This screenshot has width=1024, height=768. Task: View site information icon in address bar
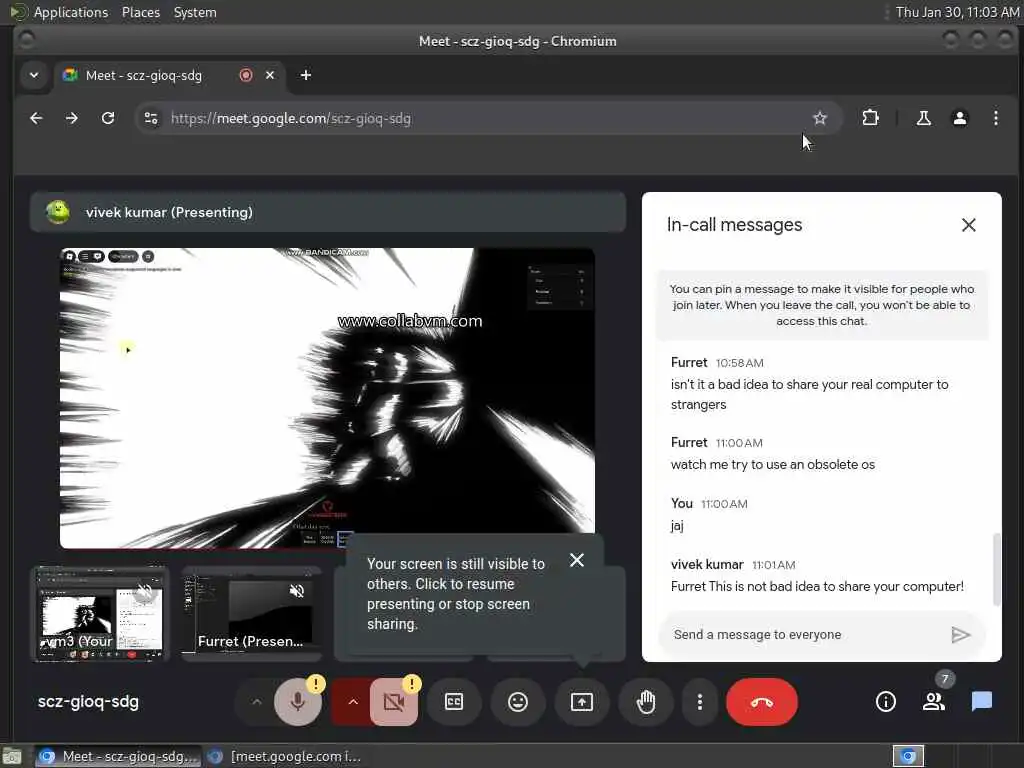click(151, 118)
